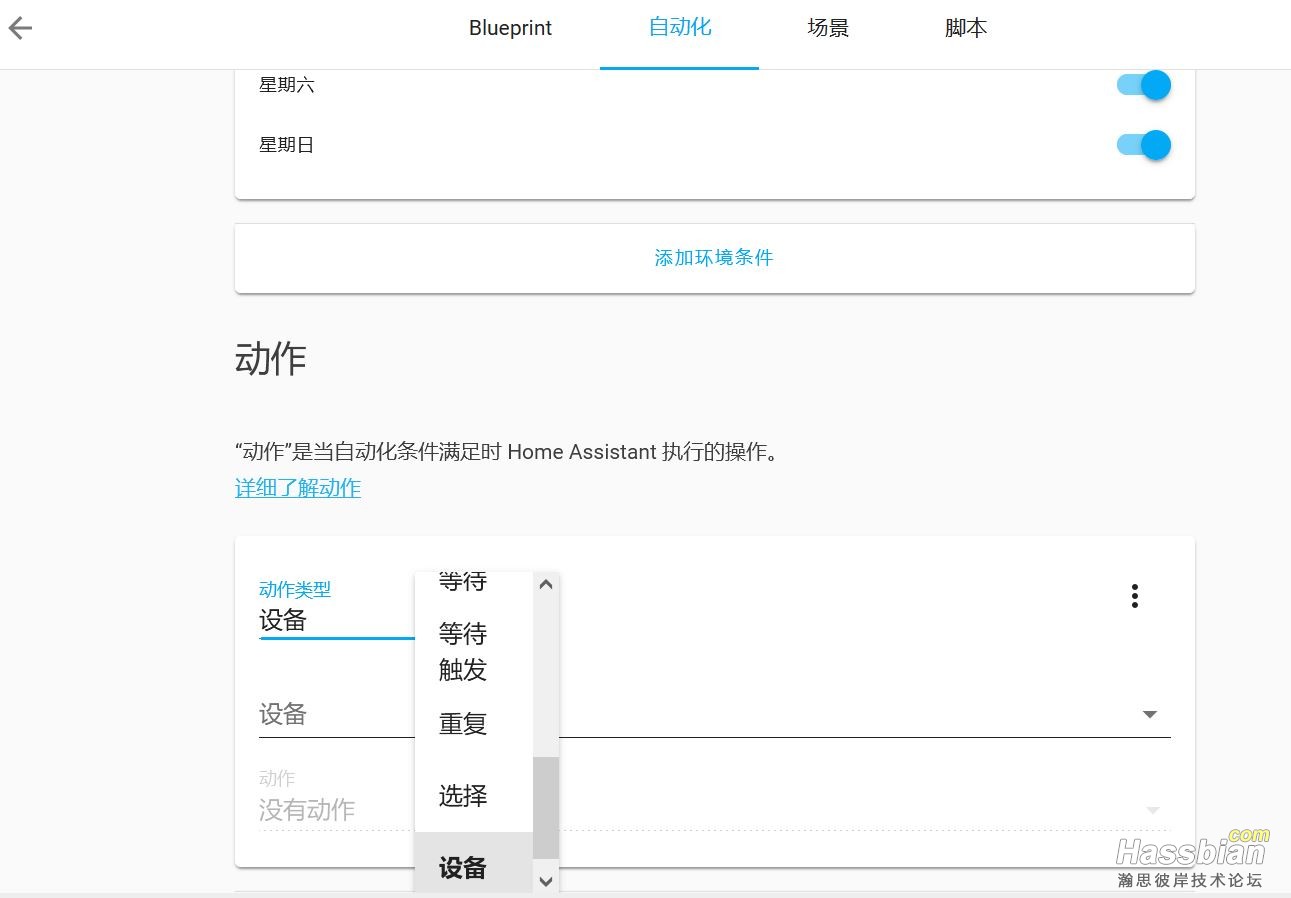
Task: Click the 设备 device input field
Action: (x=714, y=715)
